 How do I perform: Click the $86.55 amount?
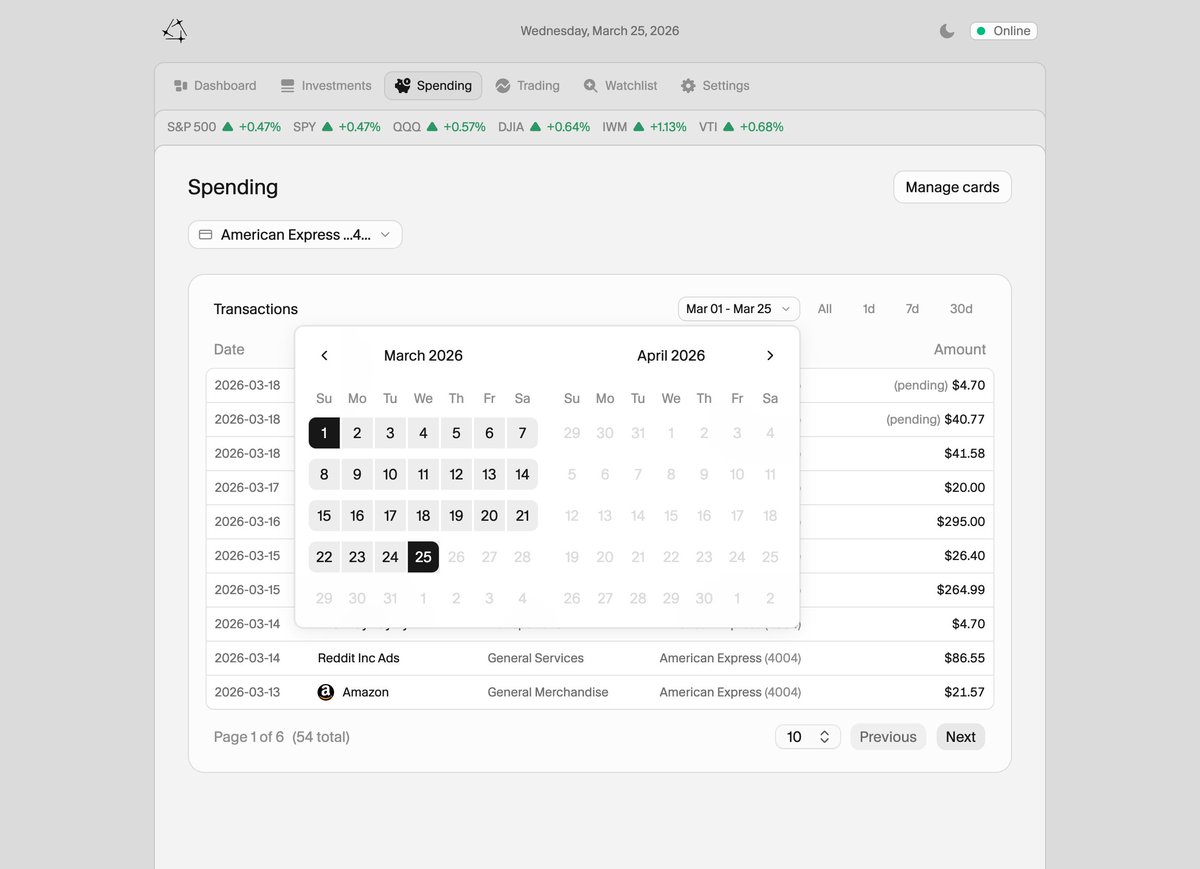[x=965, y=658]
